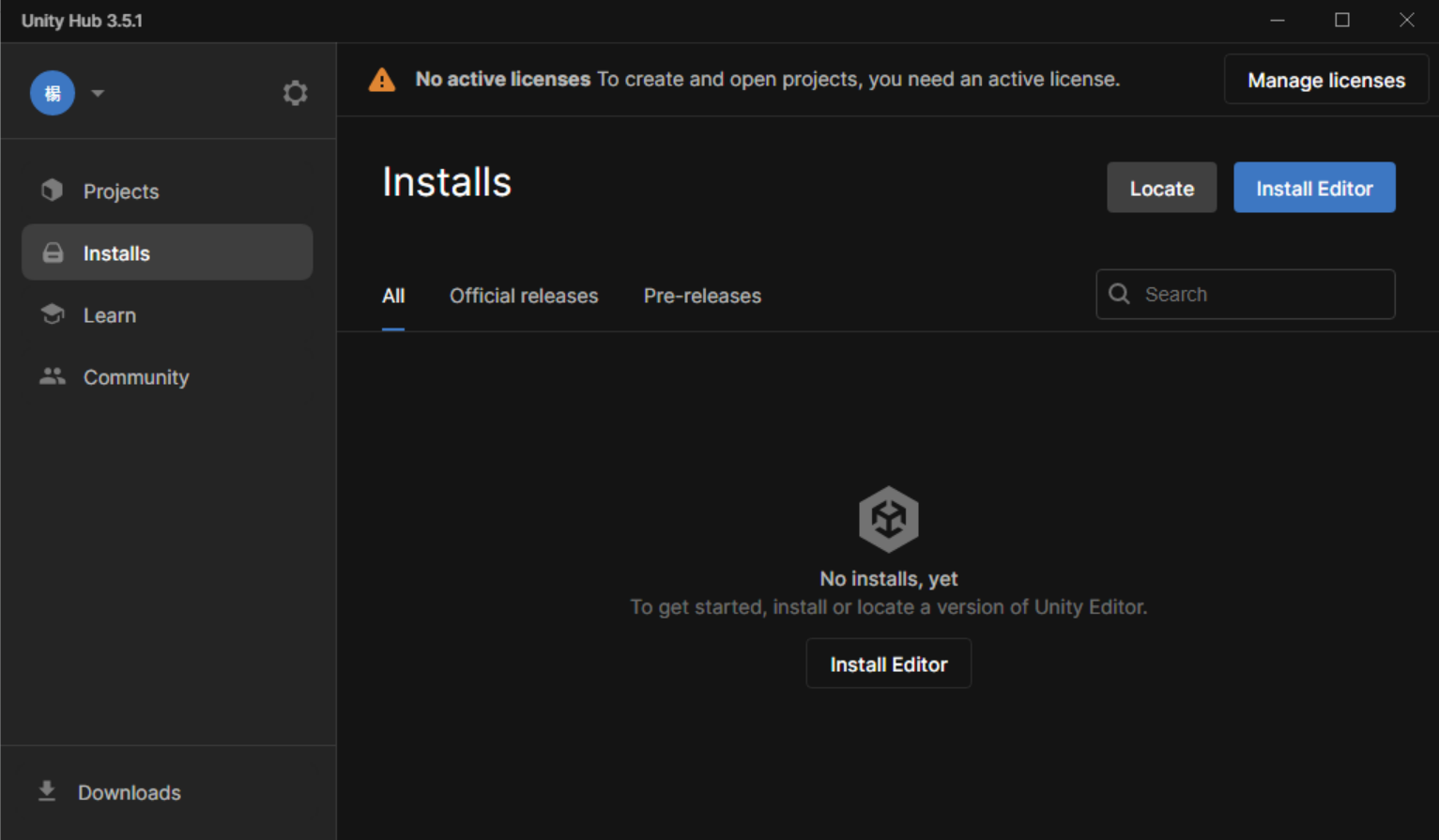1439x840 pixels.
Task: Click the Learn graduation cap icon
Action: point(53,314)
